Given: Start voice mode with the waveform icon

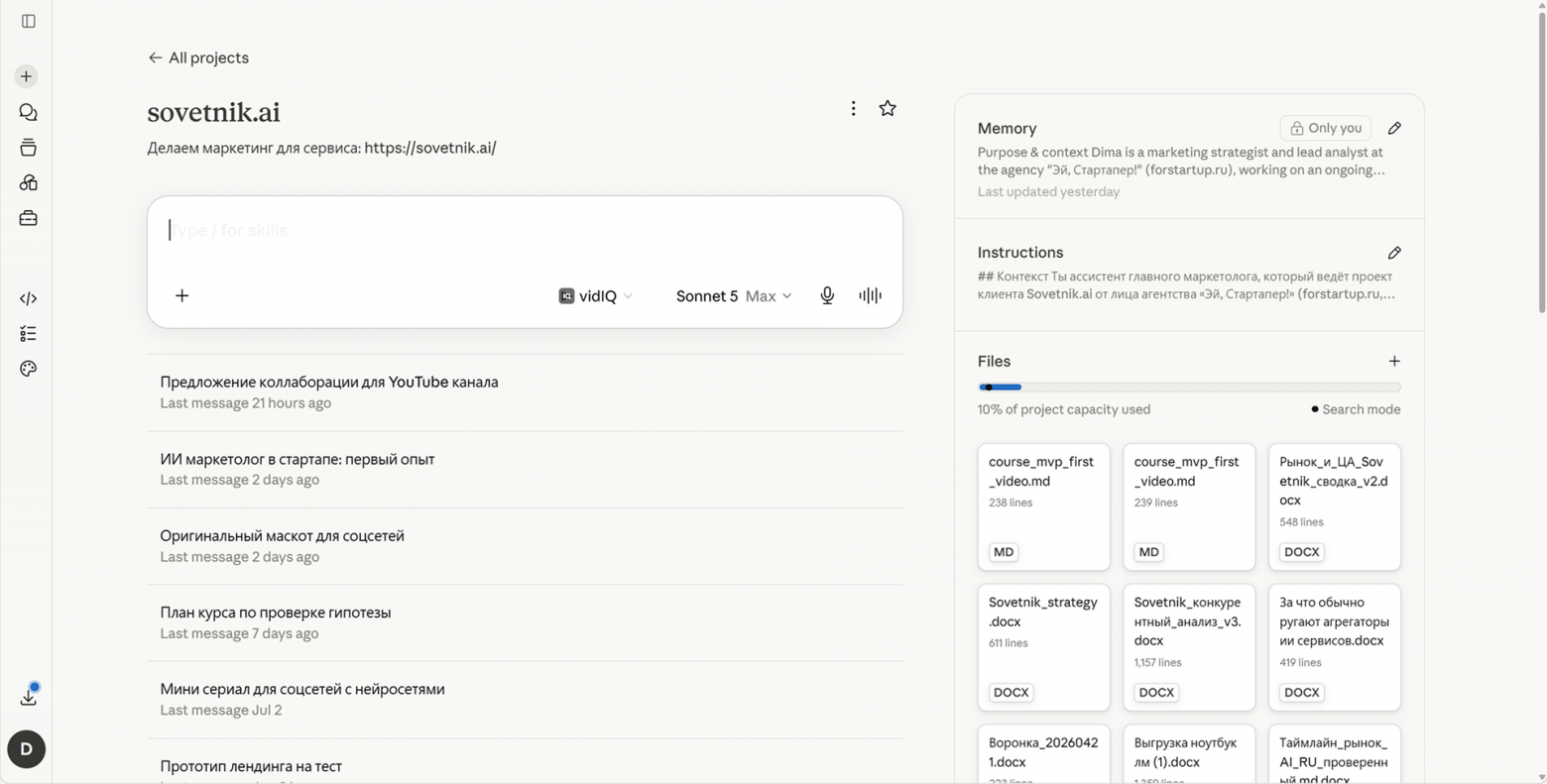Looking at the screenshot, I should pyautogui.click(x=870, y=295).
